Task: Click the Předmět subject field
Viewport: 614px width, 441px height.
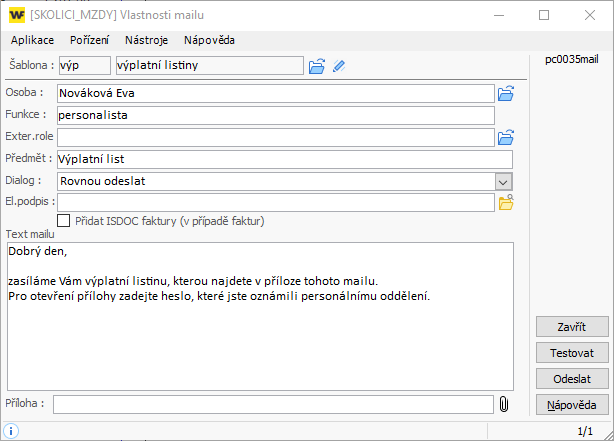Action: coord(284,159)
